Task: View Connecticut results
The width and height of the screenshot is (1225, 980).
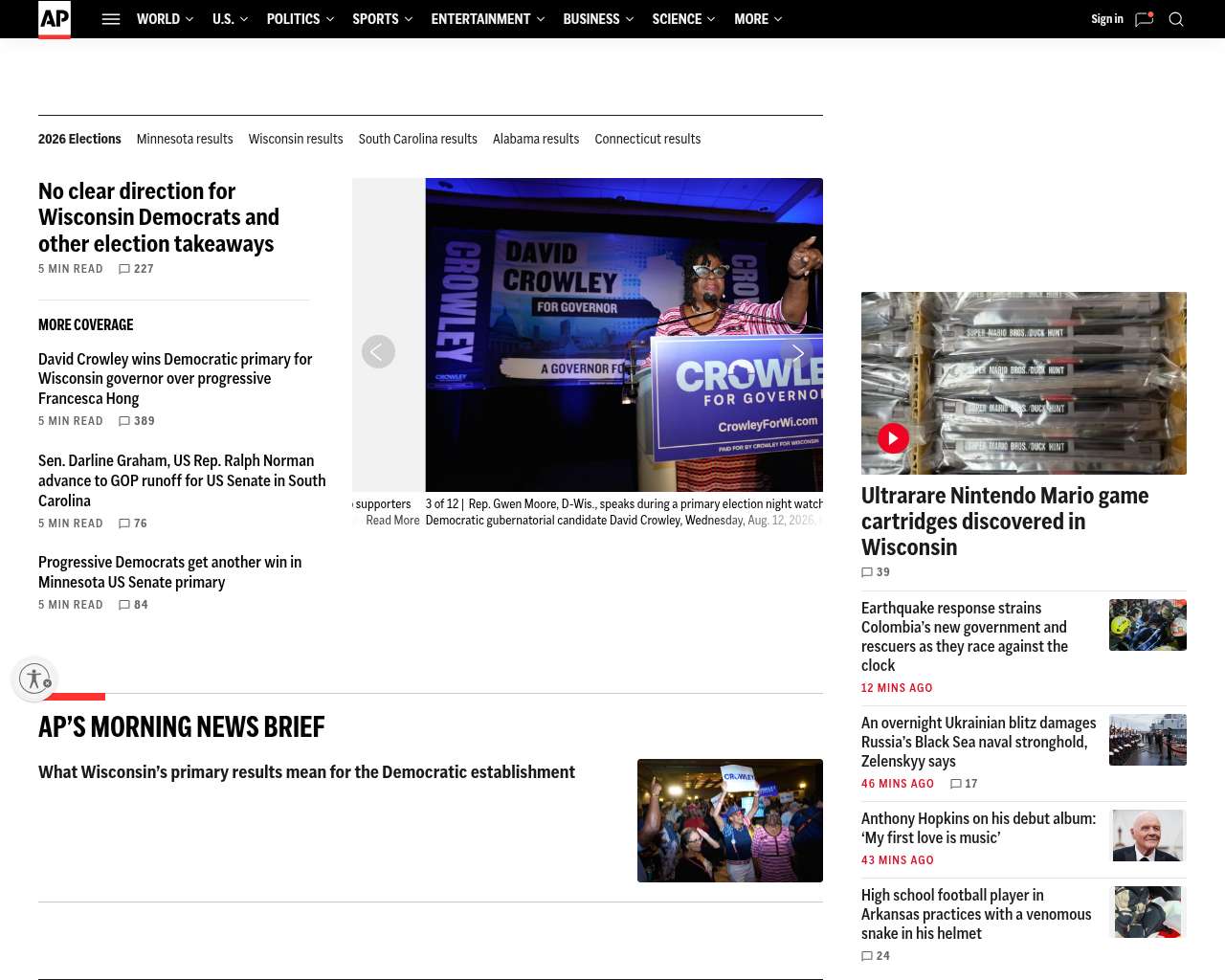Action: click(x=648, y=139)
